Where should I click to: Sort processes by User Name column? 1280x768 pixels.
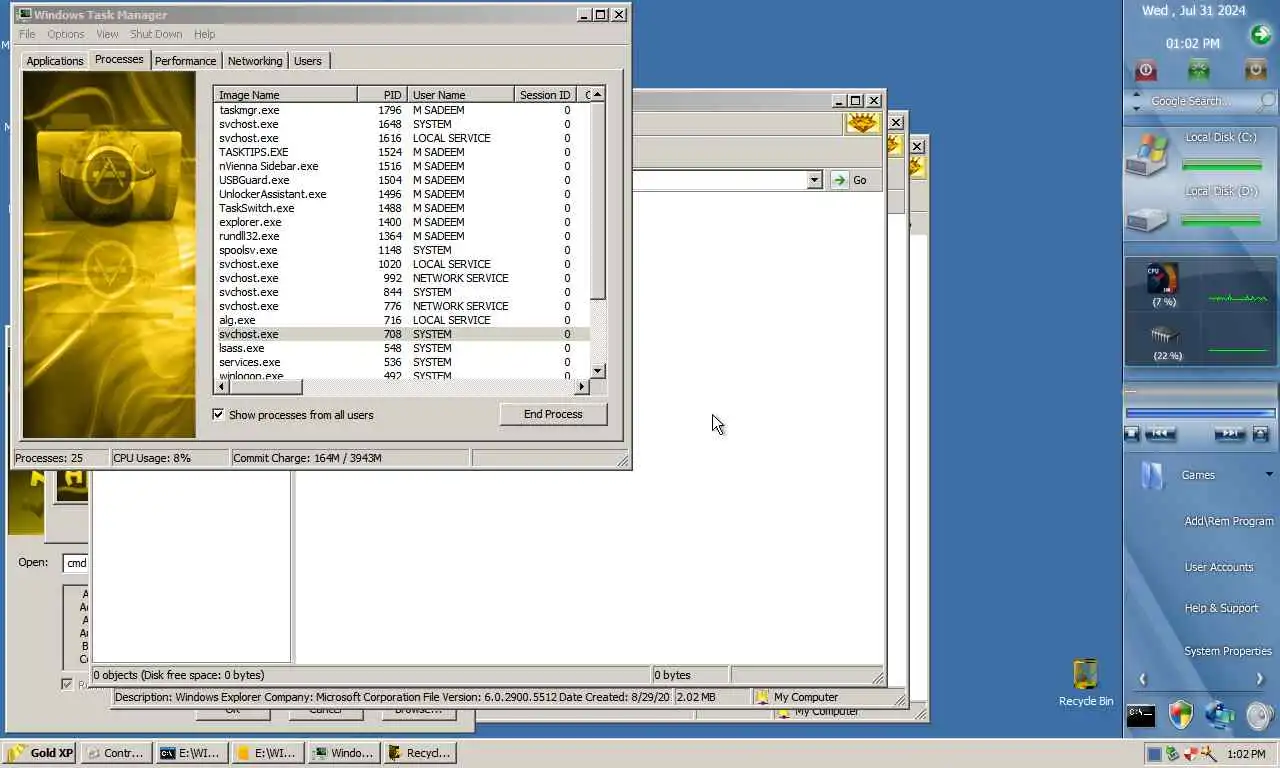(x=460, y=94)
